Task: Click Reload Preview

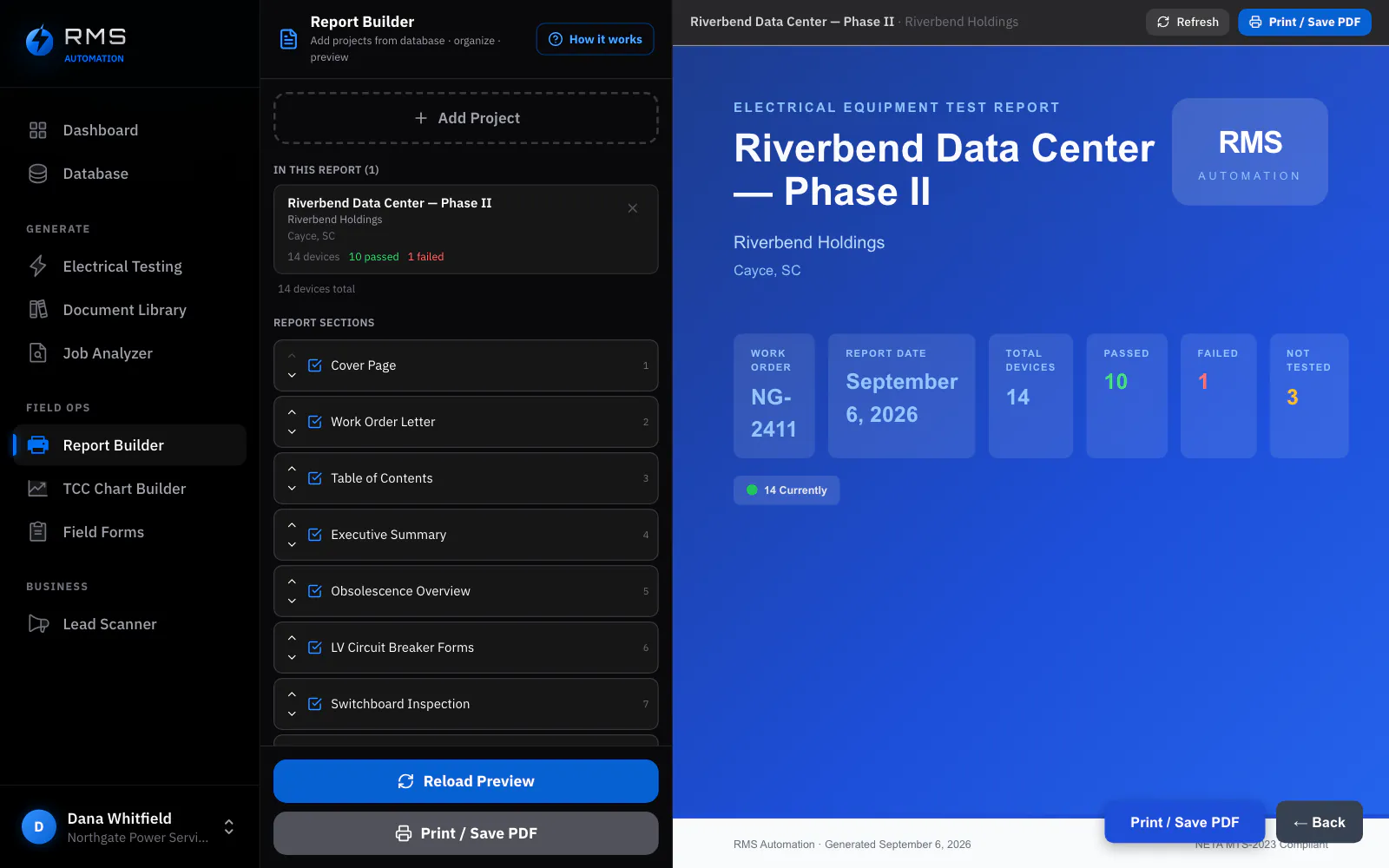Action: (466, 781)
